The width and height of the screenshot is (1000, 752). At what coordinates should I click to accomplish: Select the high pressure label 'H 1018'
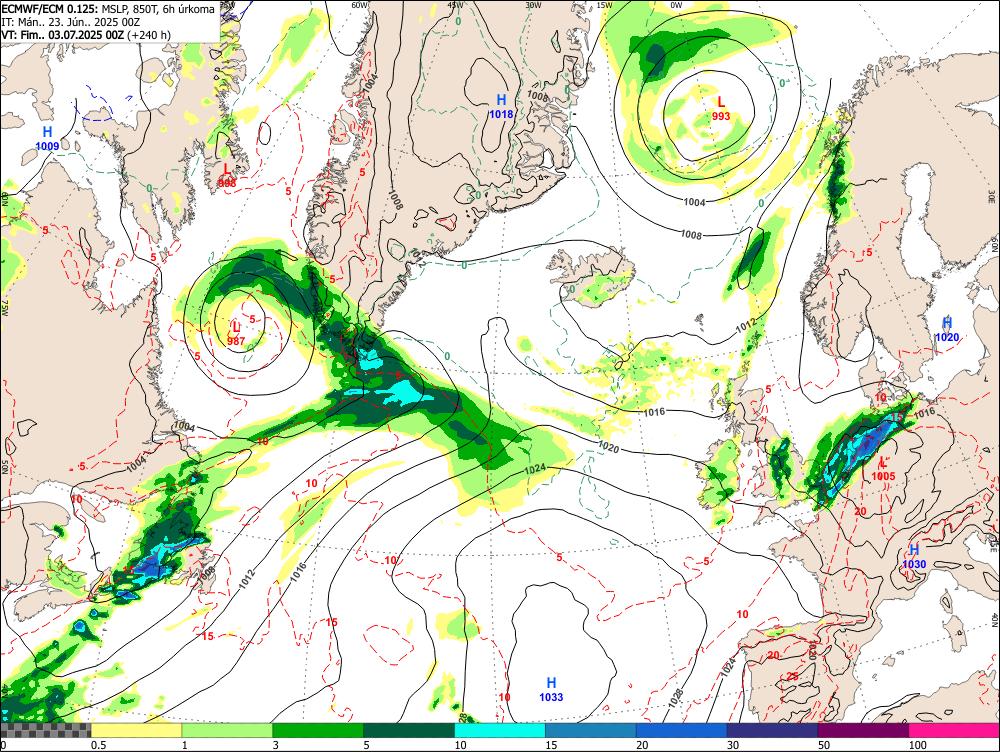click(501, 107)
